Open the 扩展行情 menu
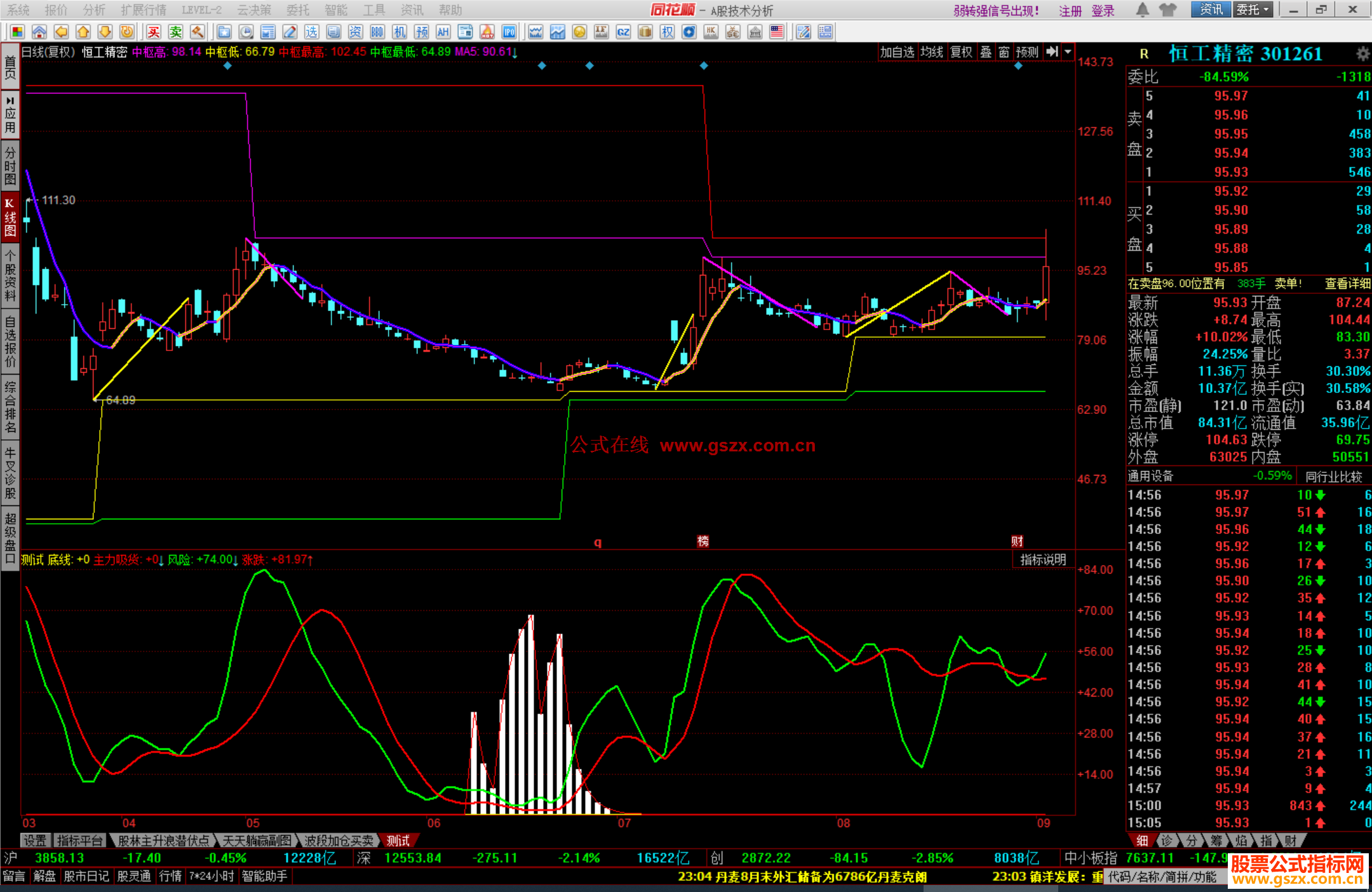Viewport: 1372px width, 892px height. tap(144, 10)
